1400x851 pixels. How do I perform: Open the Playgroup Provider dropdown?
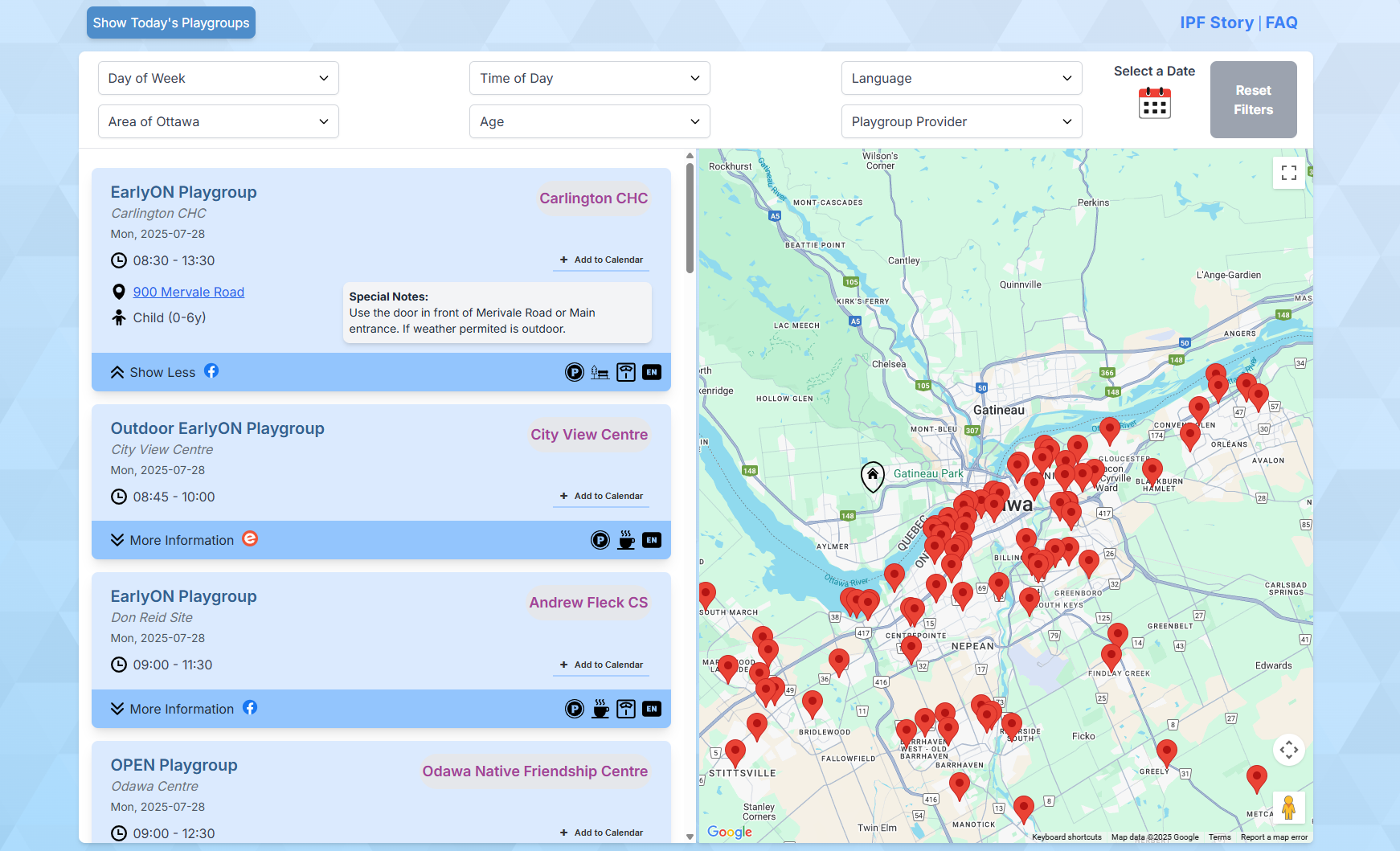(x=962, y=121)
